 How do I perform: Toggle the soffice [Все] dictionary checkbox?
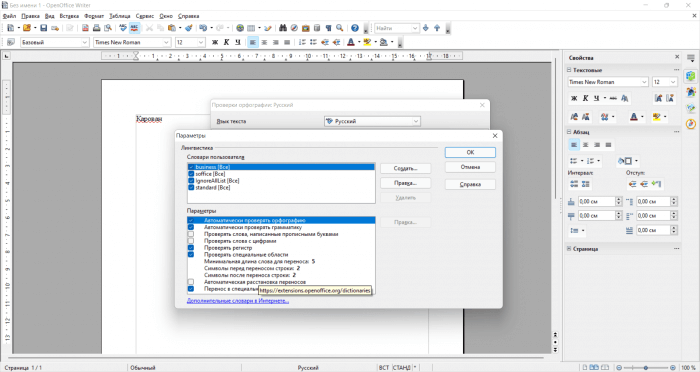click(191, 174)
